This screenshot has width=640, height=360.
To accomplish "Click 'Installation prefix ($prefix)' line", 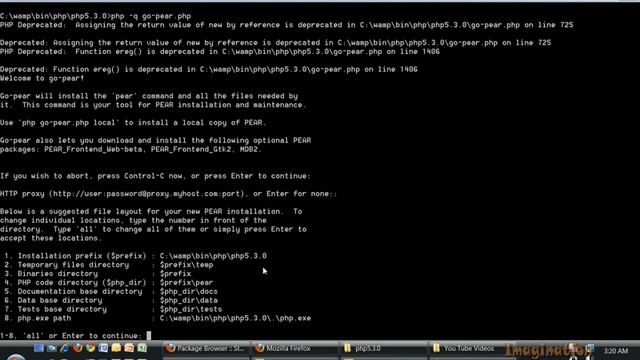I will [x=136, y=256].
